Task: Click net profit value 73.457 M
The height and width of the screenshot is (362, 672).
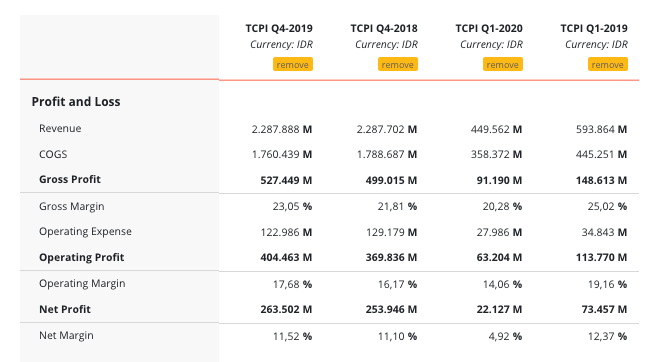Action: (x=604, y=309)
